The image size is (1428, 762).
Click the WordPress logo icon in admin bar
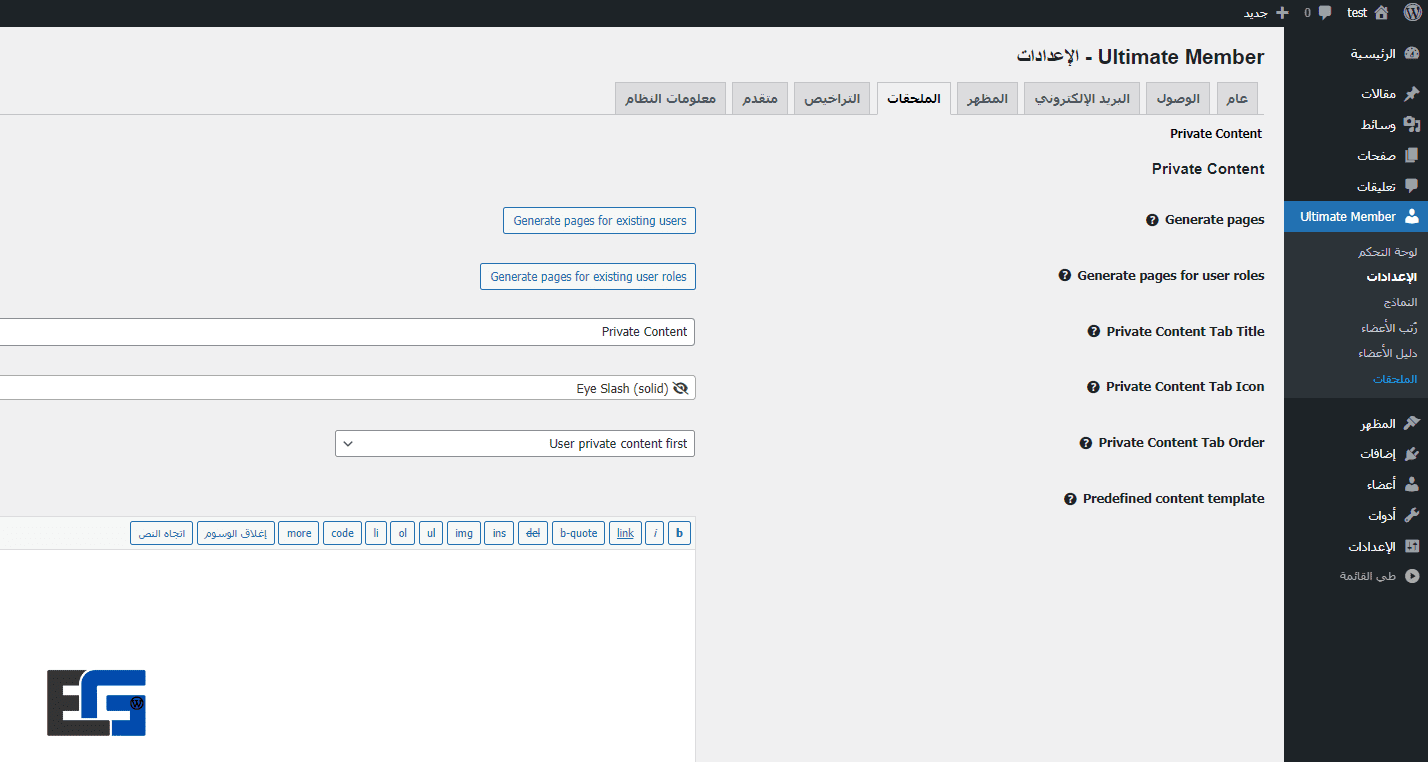click(x=1411, y=13)
